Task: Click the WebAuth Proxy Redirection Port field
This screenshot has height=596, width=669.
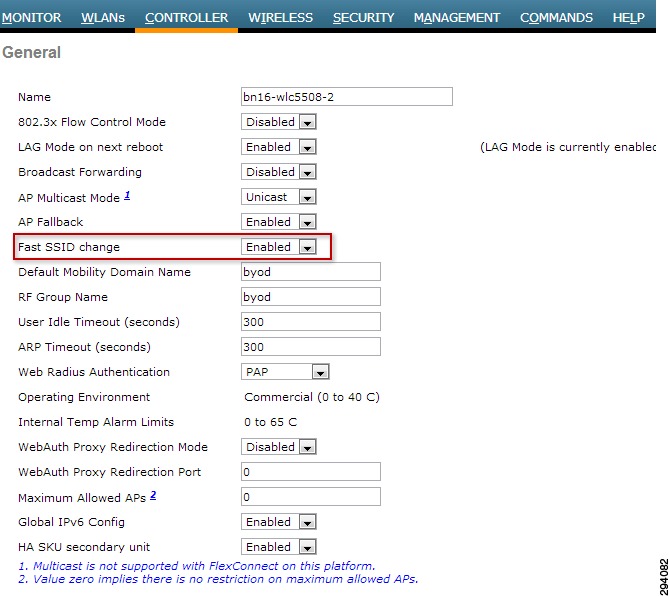Action: [x=311, y=472]
